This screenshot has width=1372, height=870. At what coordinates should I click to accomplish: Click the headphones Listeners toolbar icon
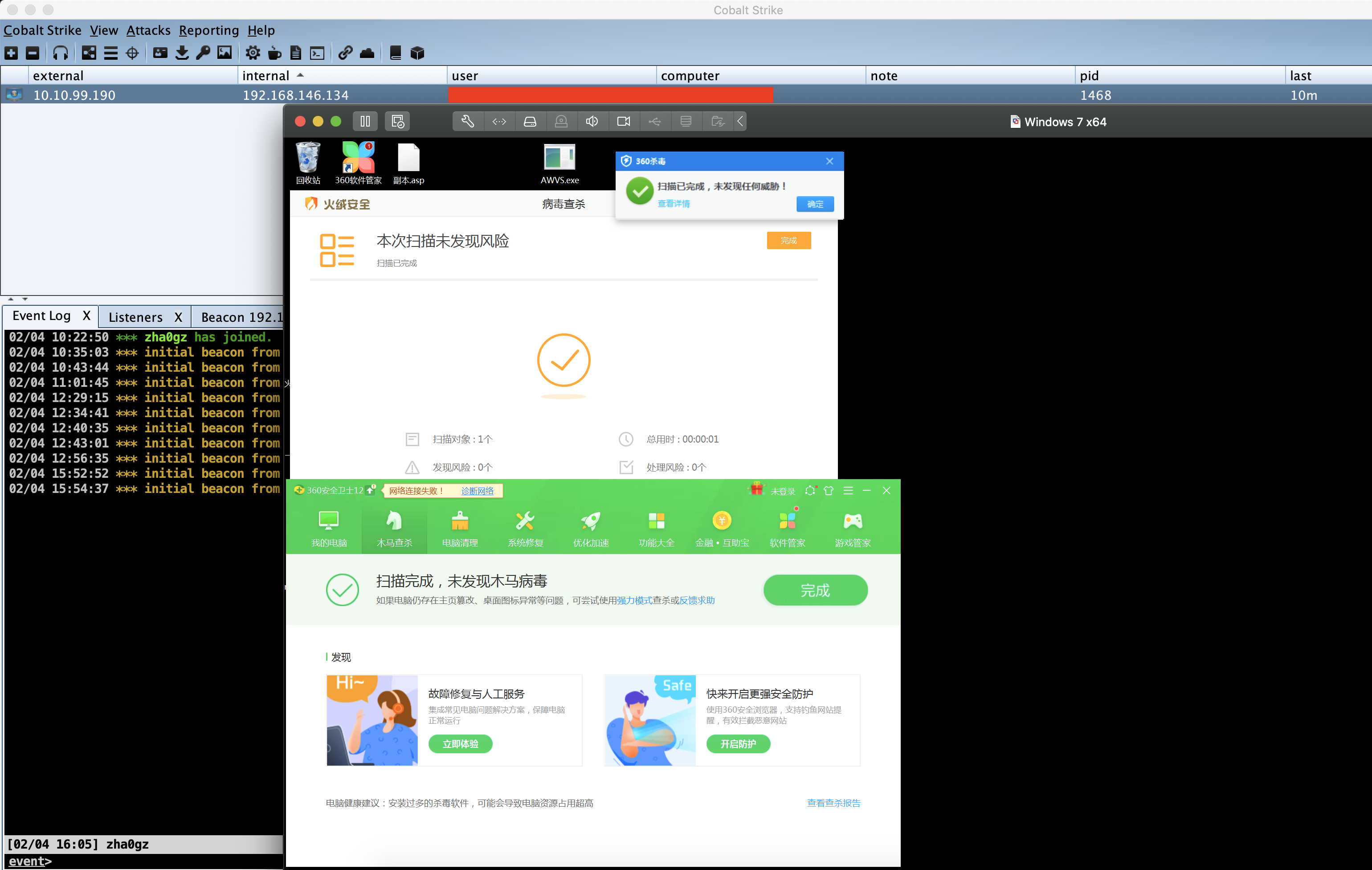click(x=61, y=53)
